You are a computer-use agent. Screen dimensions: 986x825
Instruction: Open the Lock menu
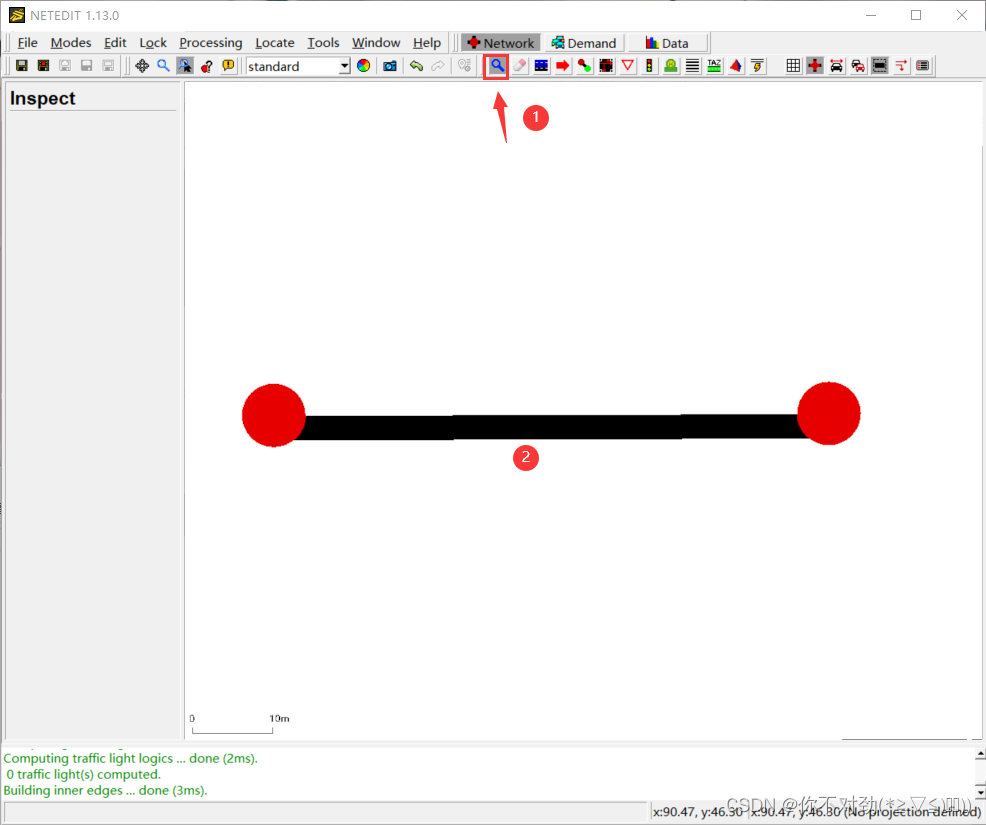(153, 43)
